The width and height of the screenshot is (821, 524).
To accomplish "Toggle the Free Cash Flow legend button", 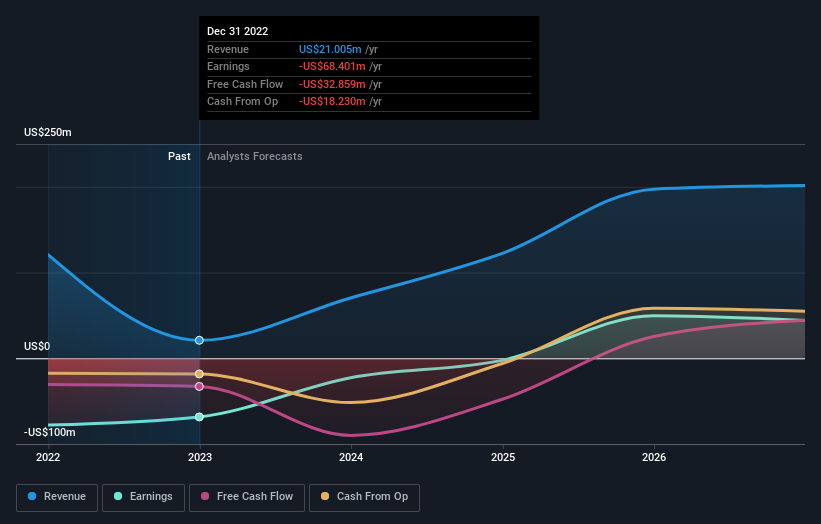I will 247,497.
